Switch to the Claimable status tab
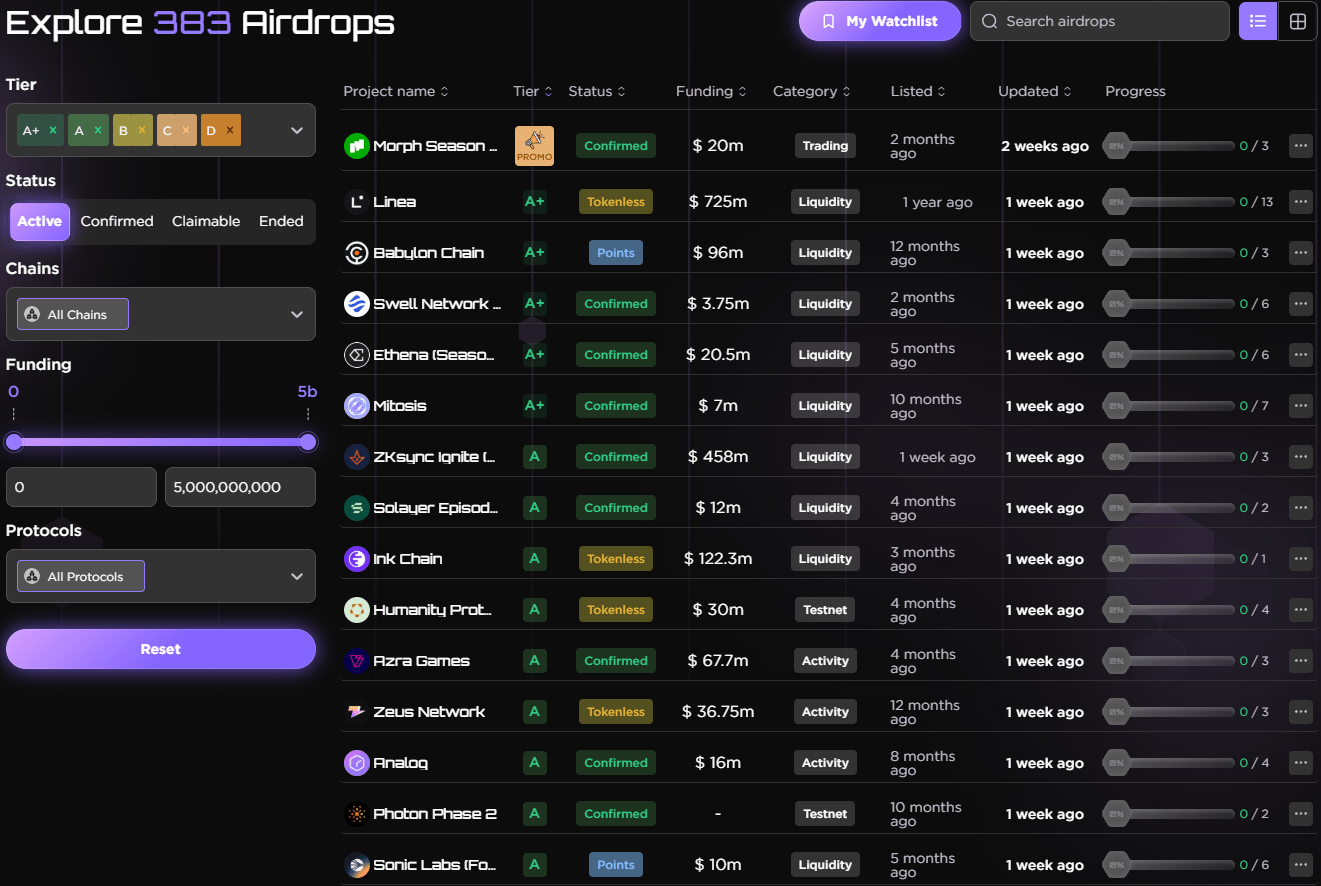Screen dimensions: 1321x886 click(206, 221)
